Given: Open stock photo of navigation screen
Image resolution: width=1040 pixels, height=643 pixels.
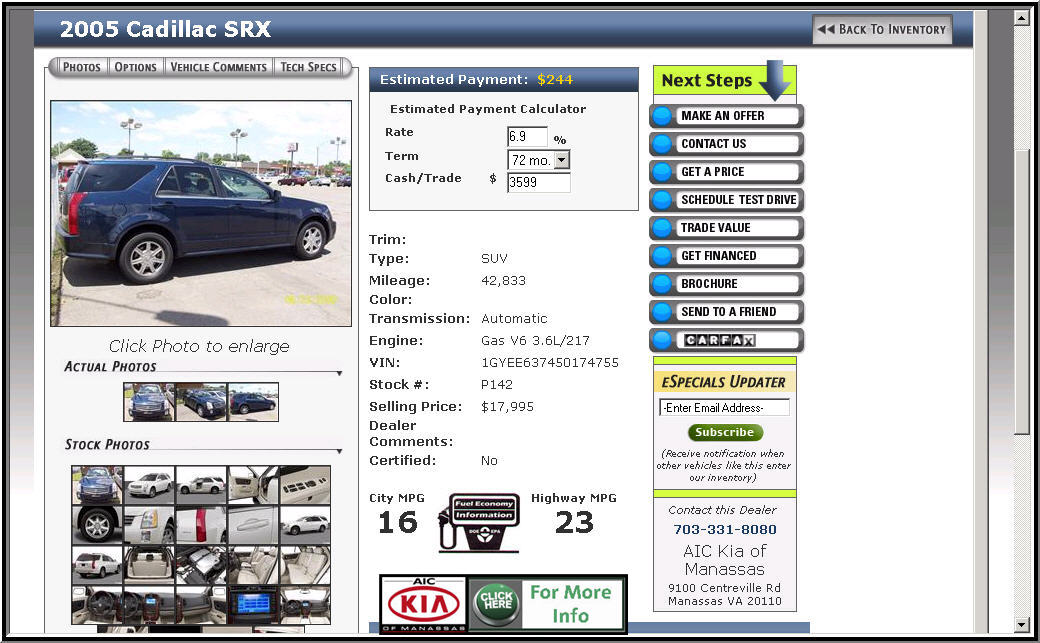Looking at the screenshot, I should pos(253,605).
